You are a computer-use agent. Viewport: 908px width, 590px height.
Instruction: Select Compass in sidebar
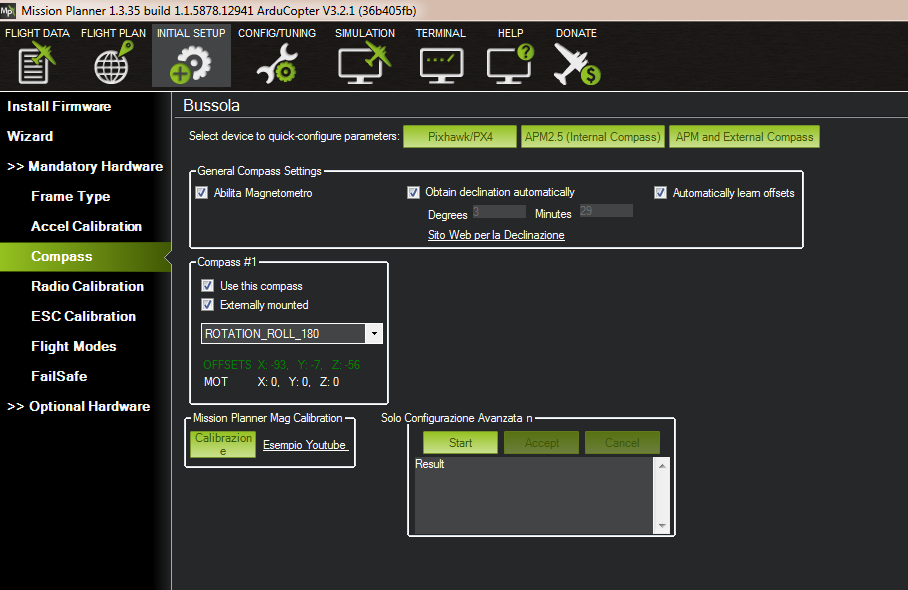pos(85,256)
